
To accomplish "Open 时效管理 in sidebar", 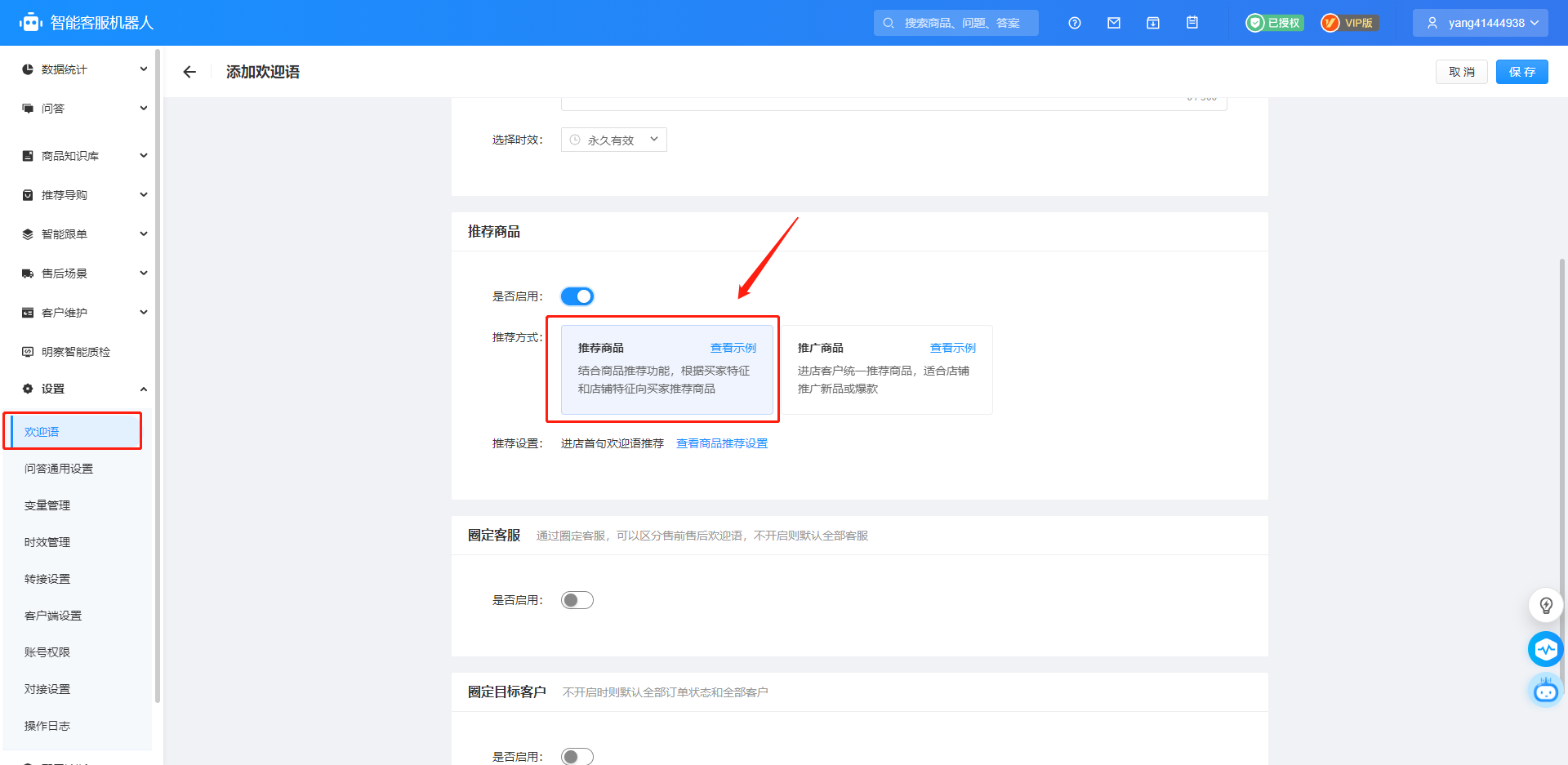I will tap(47, 542).
